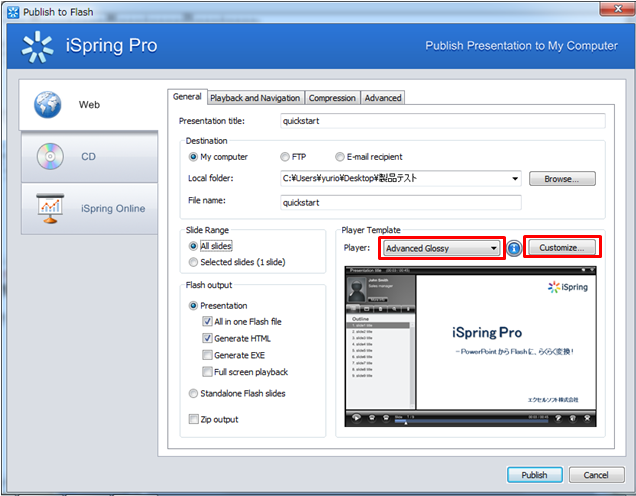Click the player template preview thumbnail

471,346
